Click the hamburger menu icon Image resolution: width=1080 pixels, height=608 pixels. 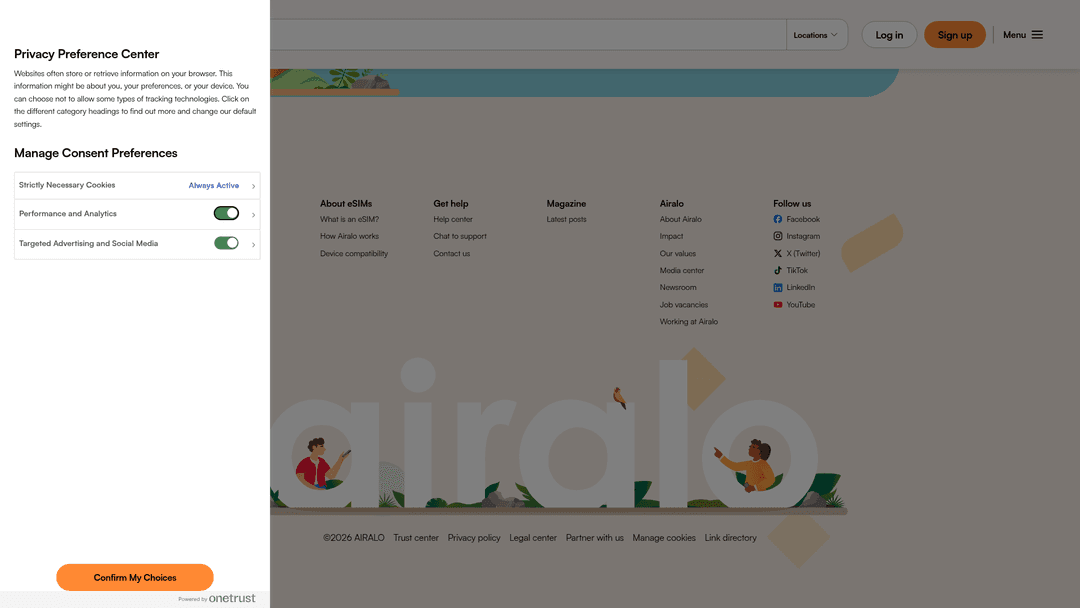point(1038,34)
